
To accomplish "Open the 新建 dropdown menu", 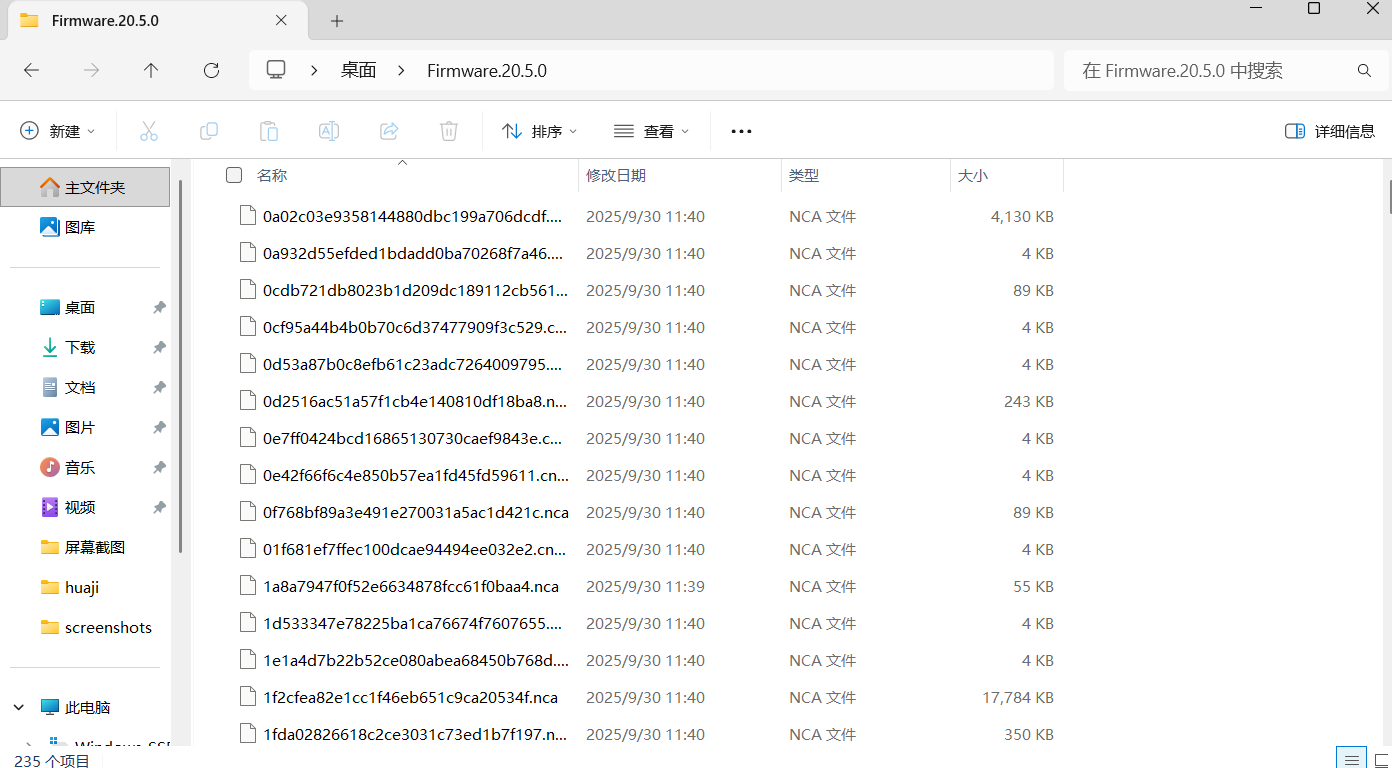I will (58, 131).
